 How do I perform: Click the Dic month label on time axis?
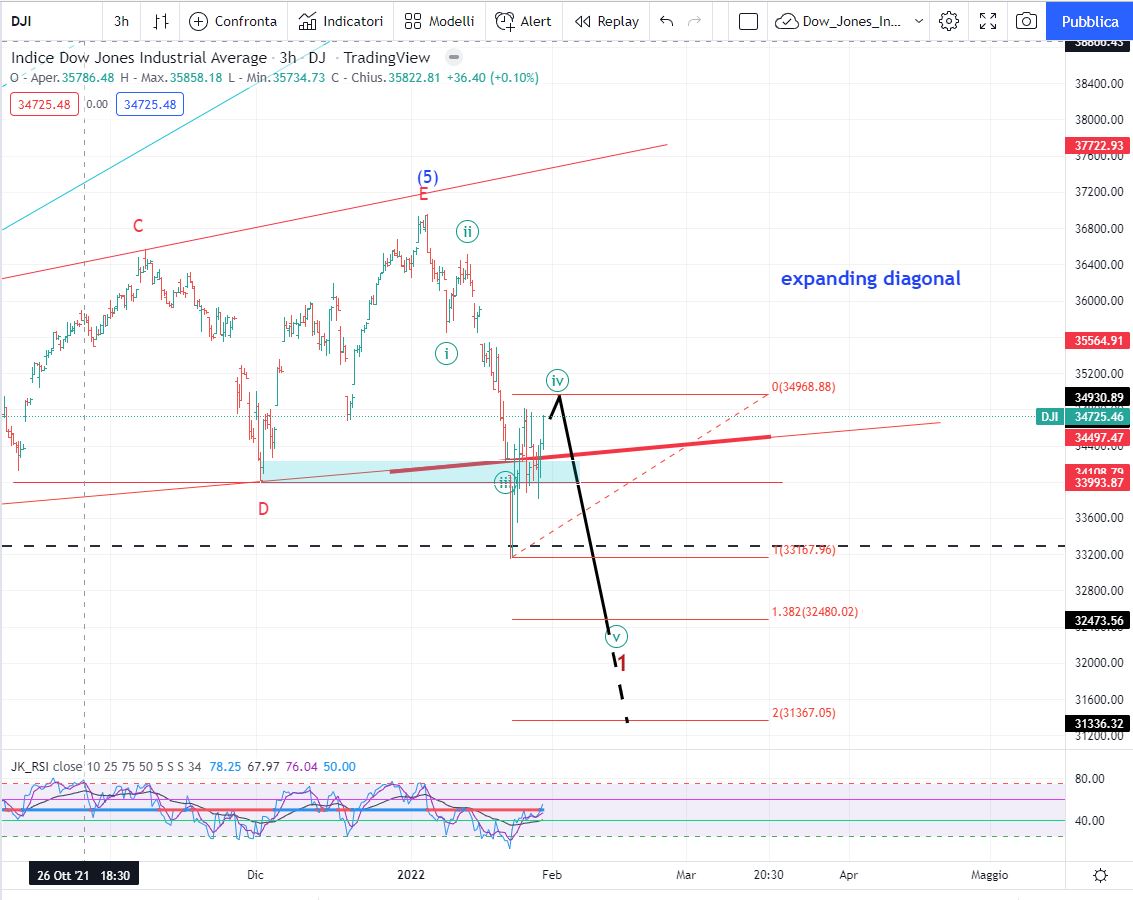point(255,875)
